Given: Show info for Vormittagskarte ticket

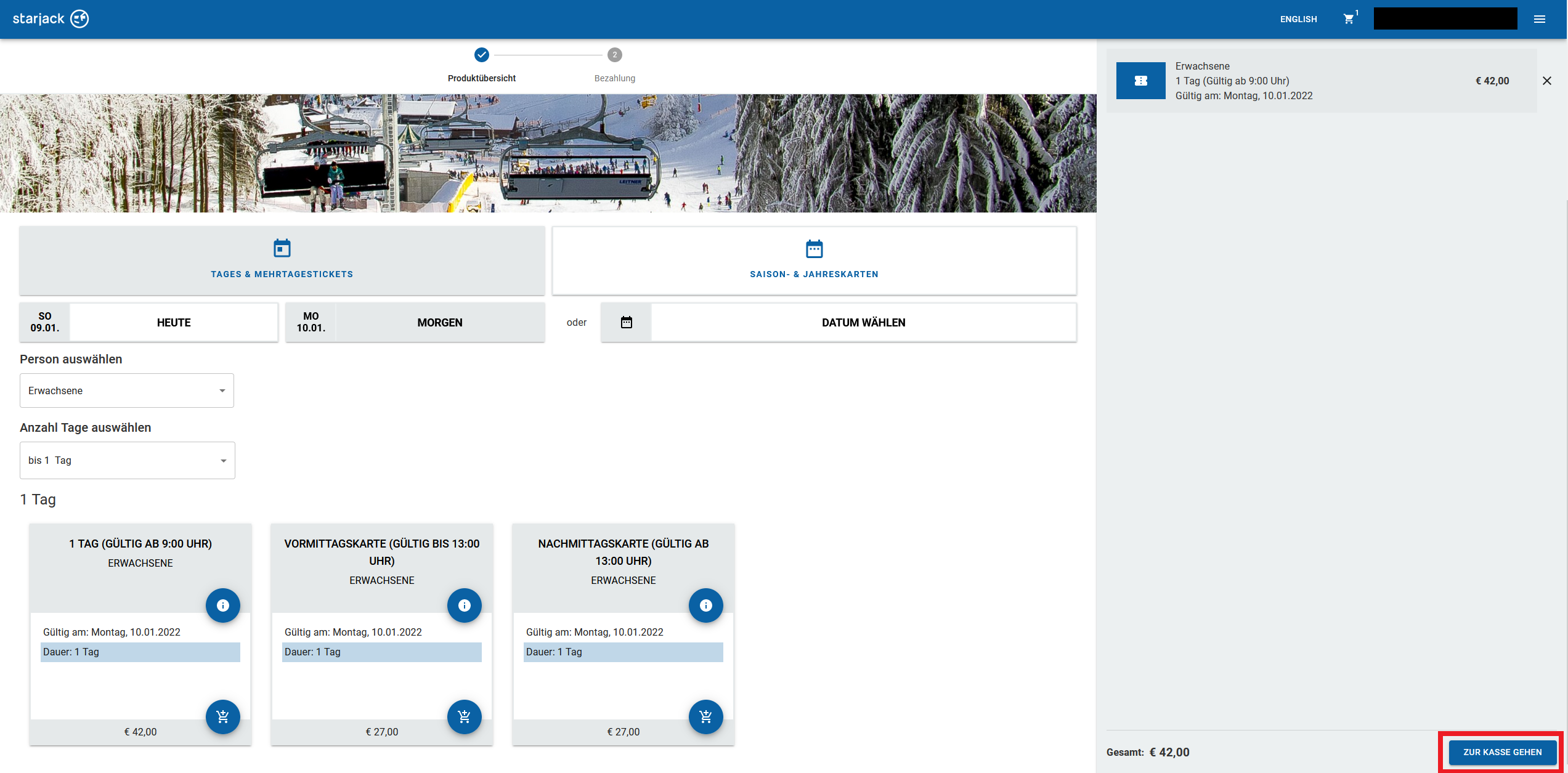Looking at the screenshot, I should [464, 605].
